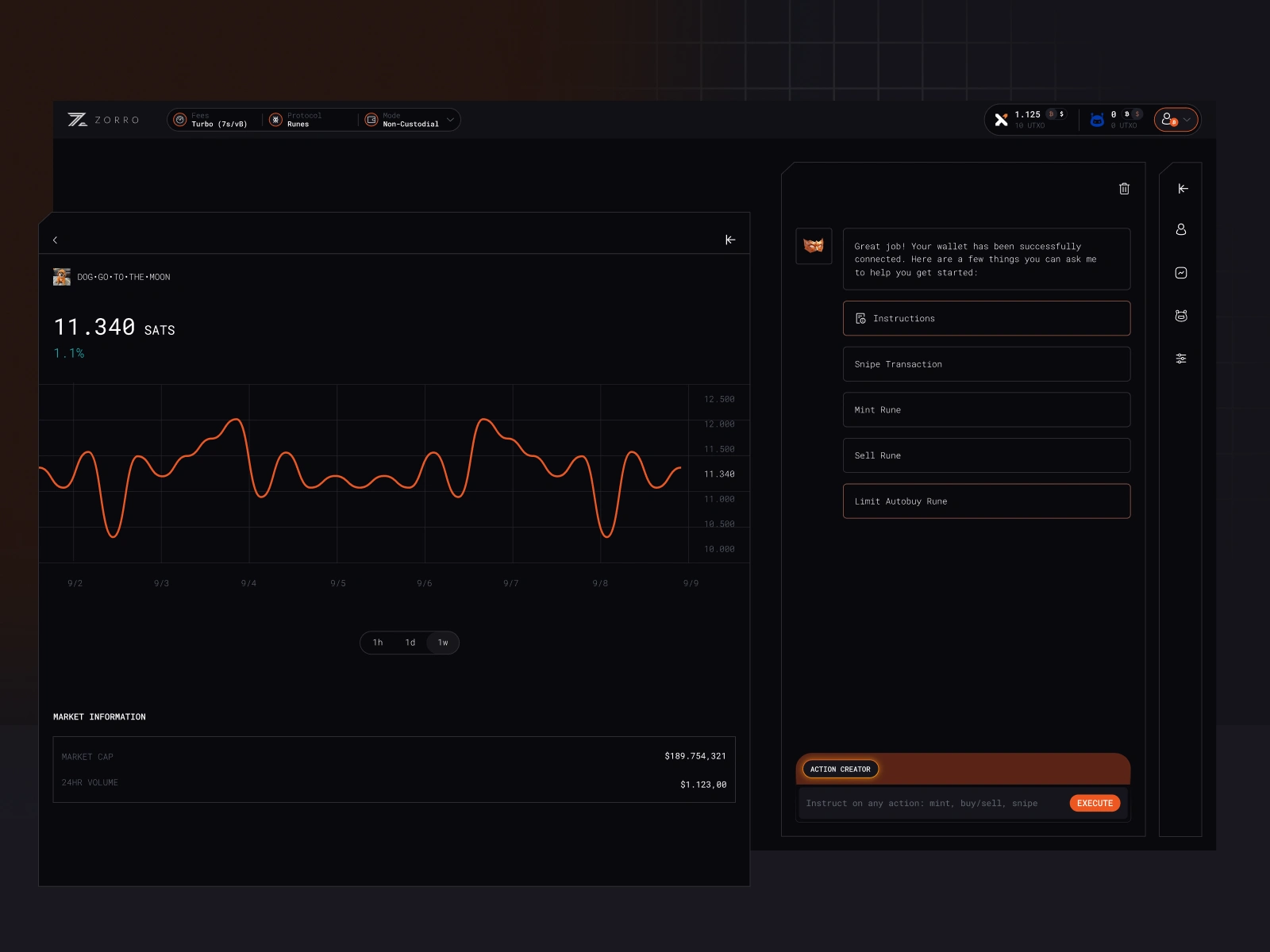Delete chat using trash icon
The width and height of the screenshot is (1270, 952).
point(1124,189)
